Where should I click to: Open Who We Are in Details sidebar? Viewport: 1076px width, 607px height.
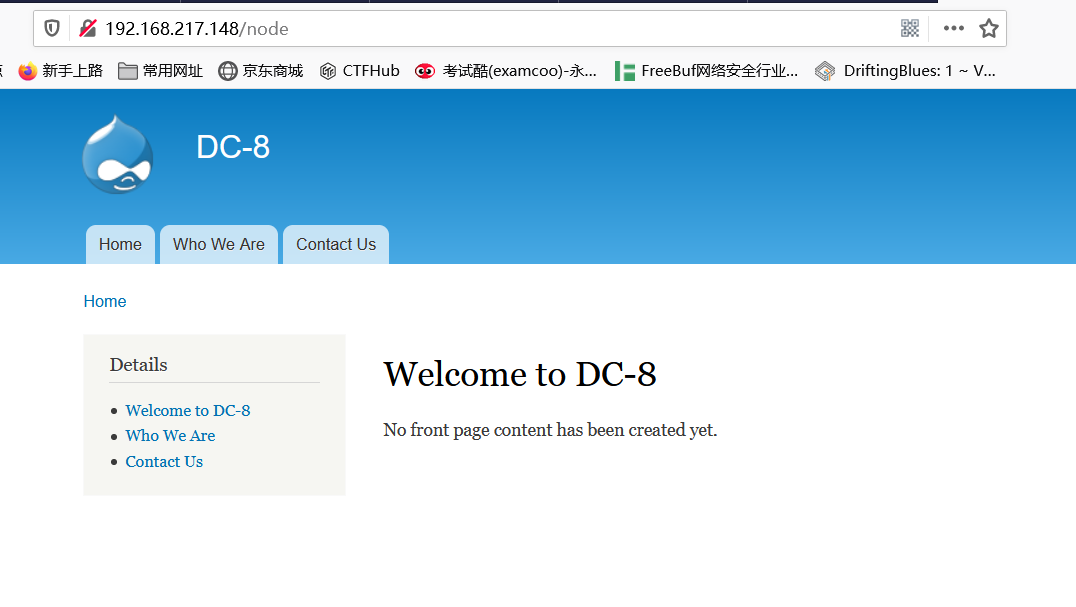[170, 436]
